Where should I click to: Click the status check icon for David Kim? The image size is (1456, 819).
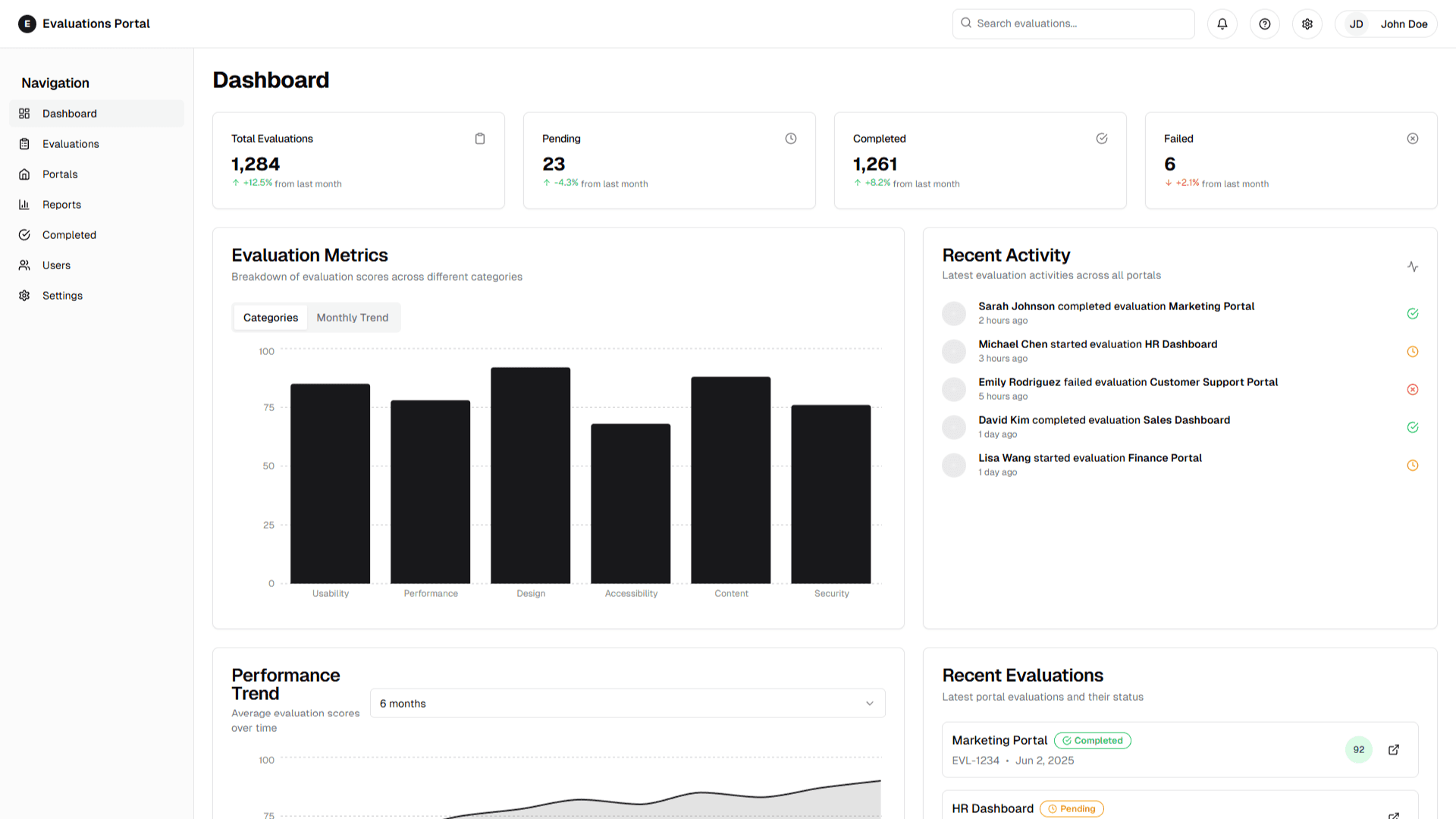click(1413, 428)
